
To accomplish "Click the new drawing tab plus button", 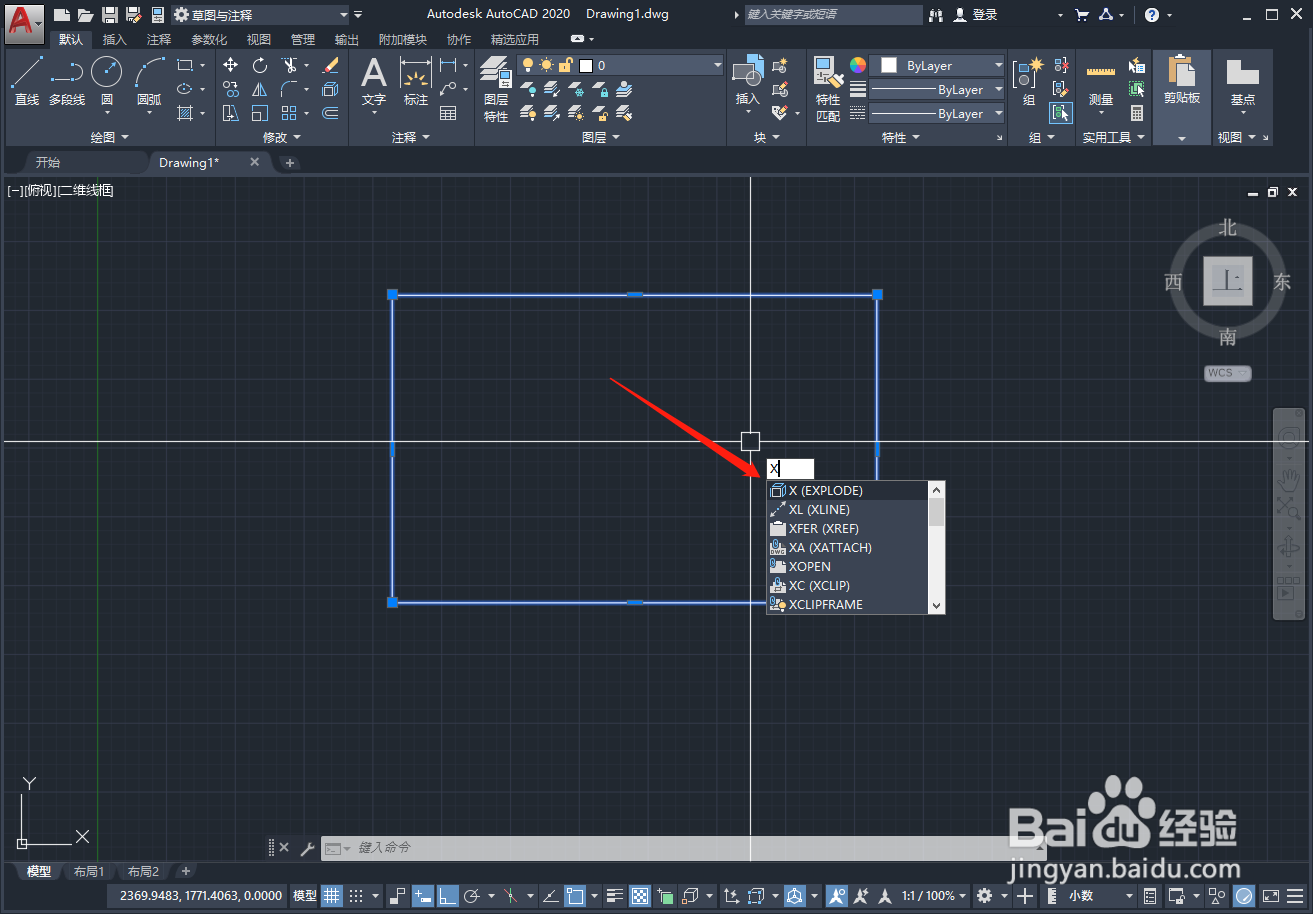I will (289, 162).
